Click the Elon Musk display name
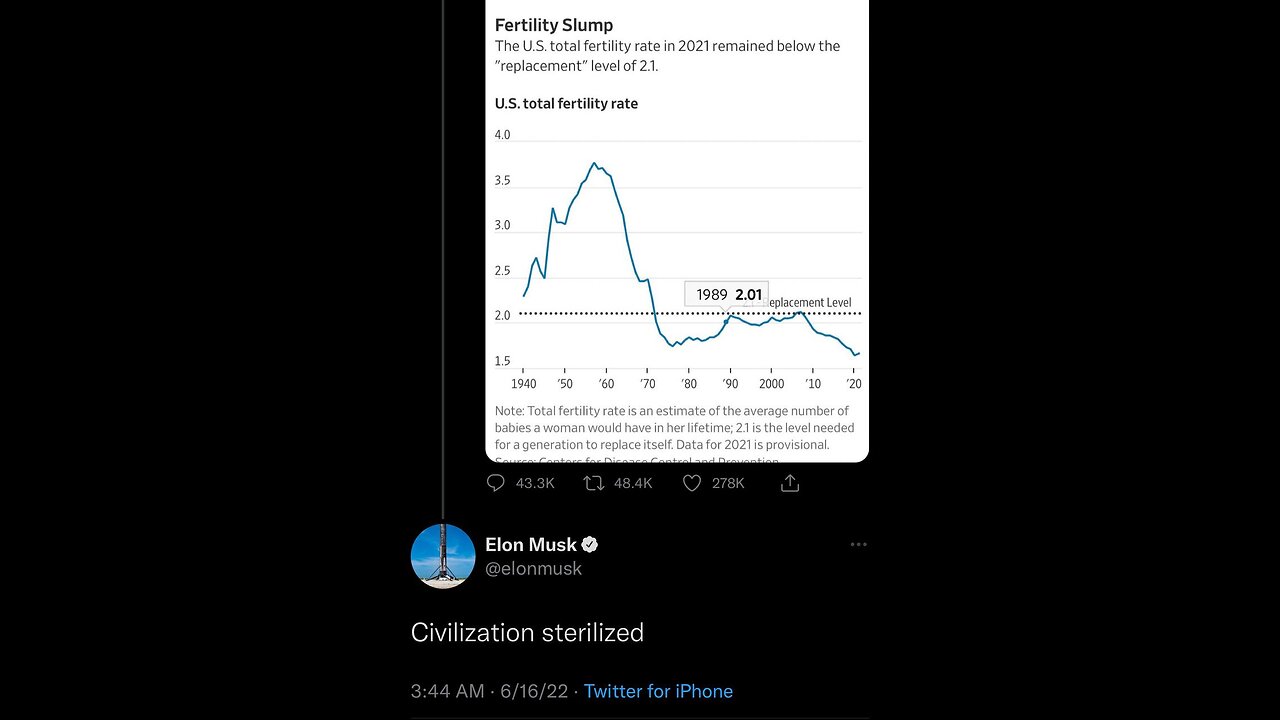Viewport: 1280px width, 720px height. coord(531,544)
